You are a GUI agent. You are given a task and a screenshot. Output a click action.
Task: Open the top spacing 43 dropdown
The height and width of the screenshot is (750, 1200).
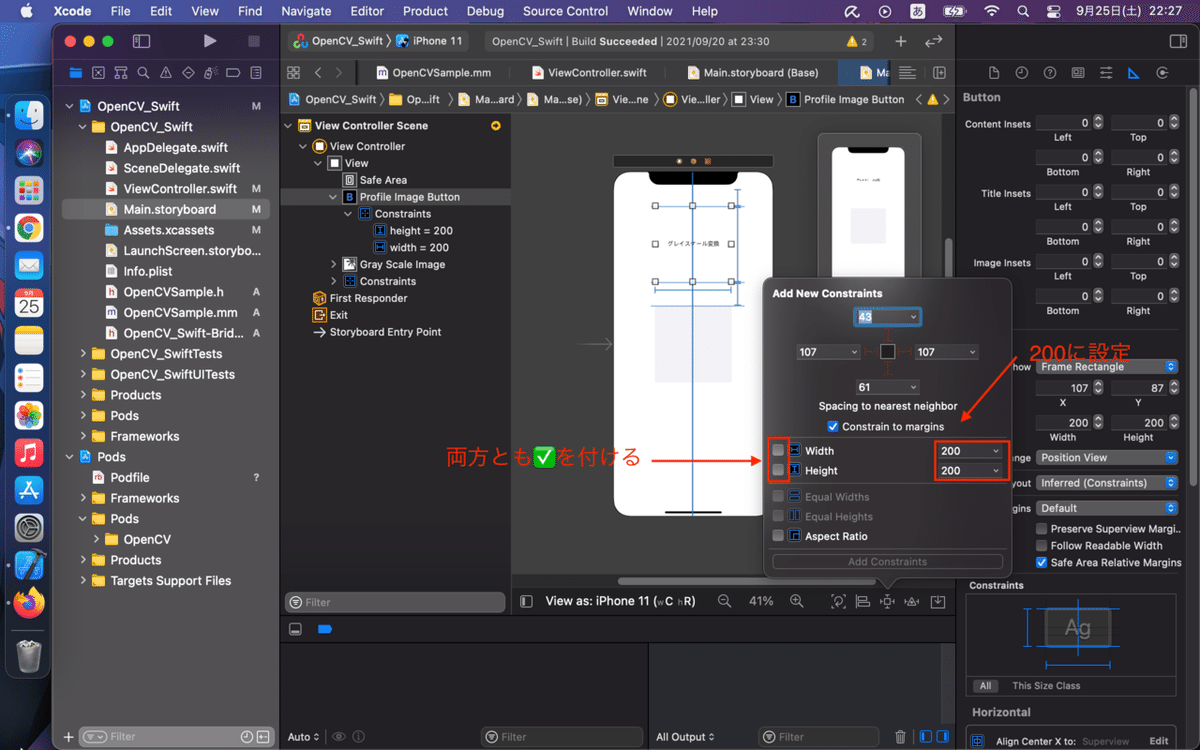(x=913, y=317)
